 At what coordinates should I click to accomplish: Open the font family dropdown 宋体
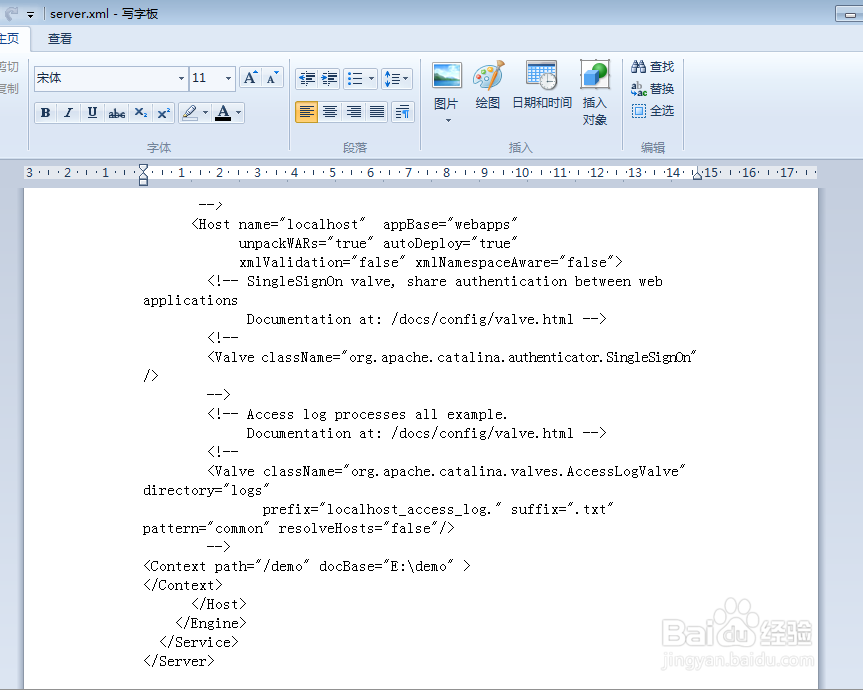tap(181, 78)
